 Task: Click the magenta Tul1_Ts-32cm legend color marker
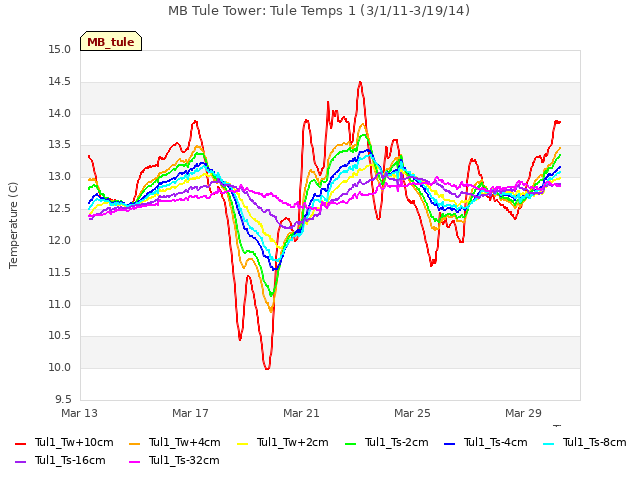click(134, 462)
